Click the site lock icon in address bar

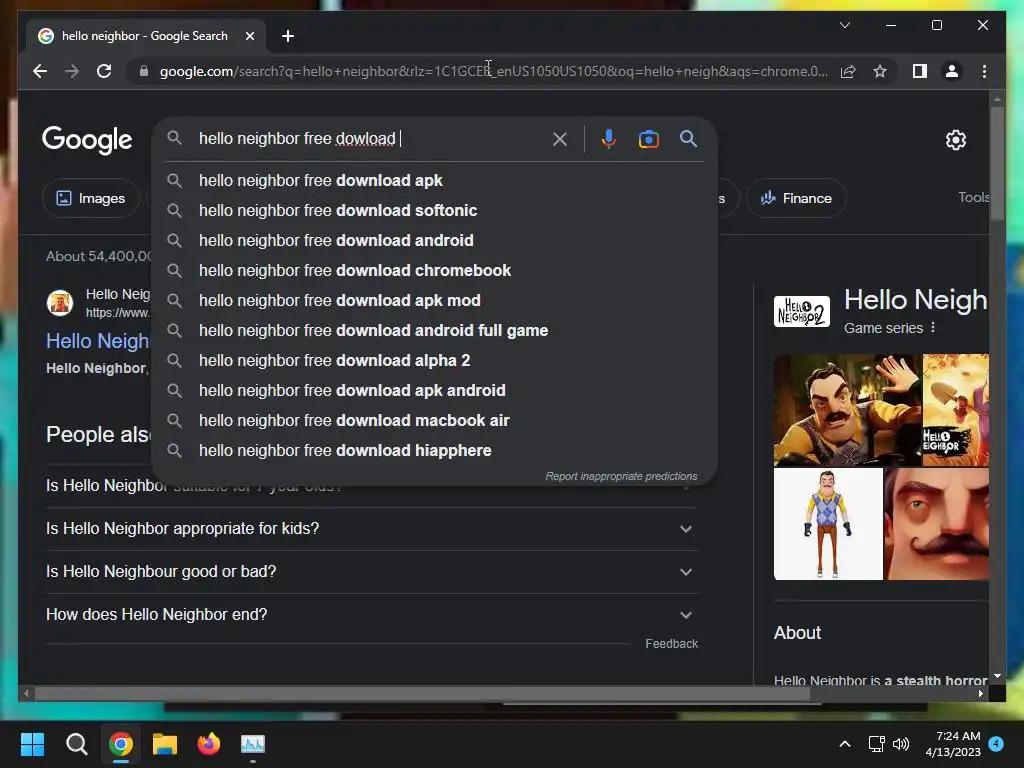(144, 71)
